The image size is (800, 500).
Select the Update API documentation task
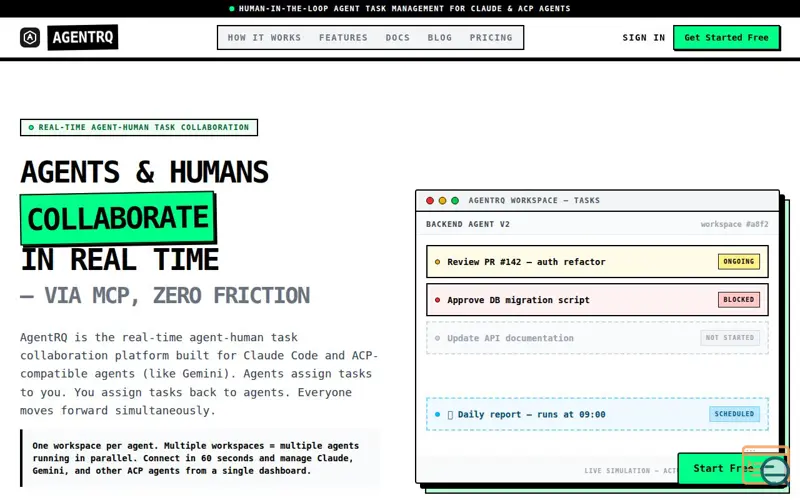597,338
